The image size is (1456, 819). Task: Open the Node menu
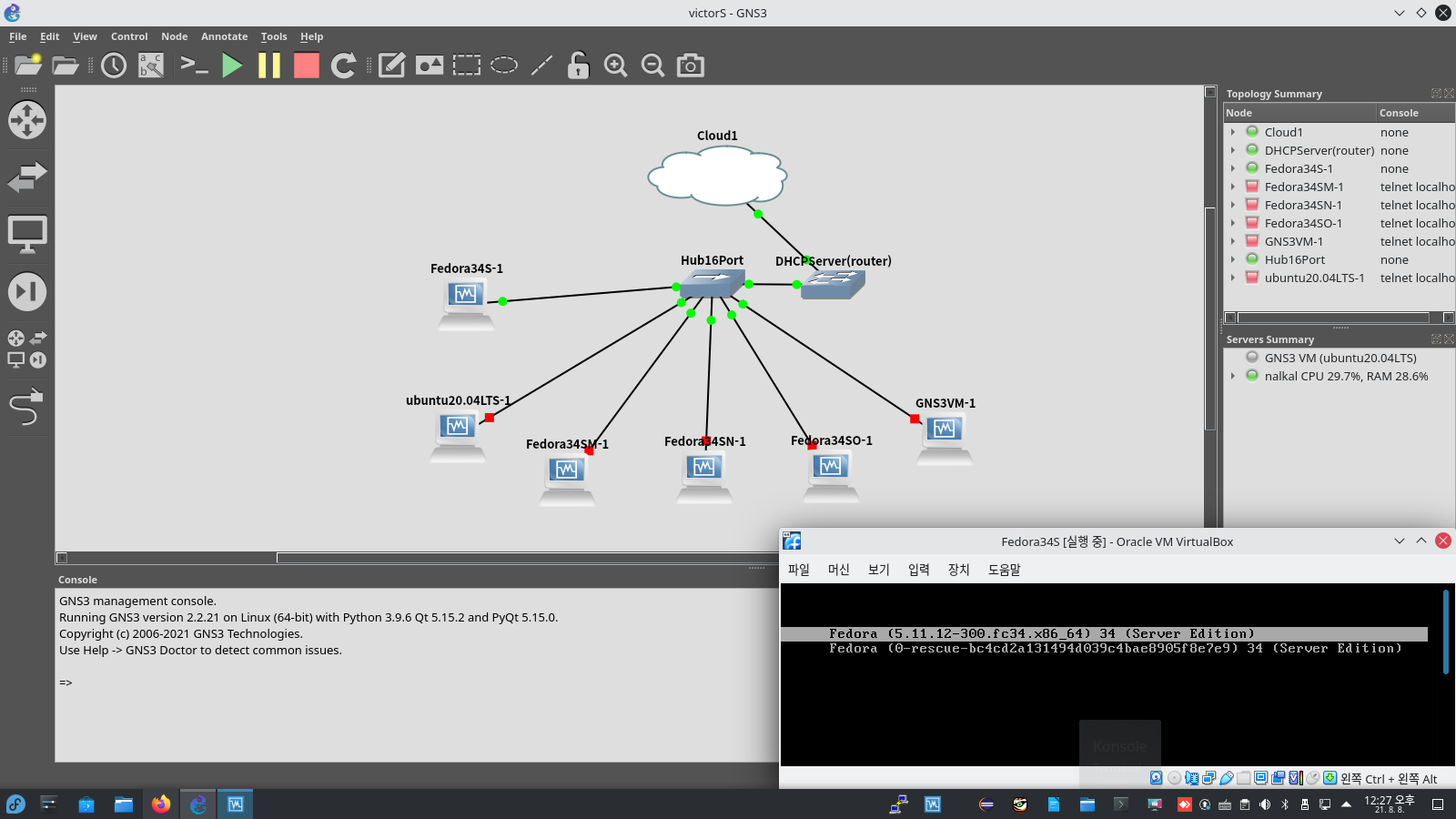coord(175,36)
